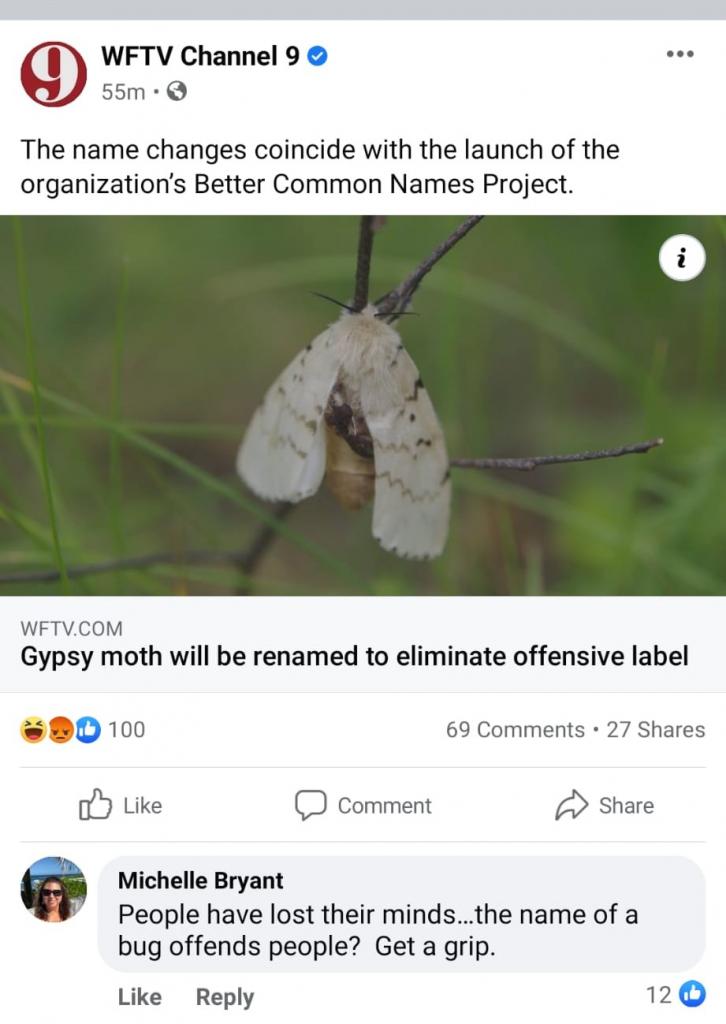Share the gypsy moth post
The image size is (726, 1024).
pyautogui.click(x=604, y=805)
